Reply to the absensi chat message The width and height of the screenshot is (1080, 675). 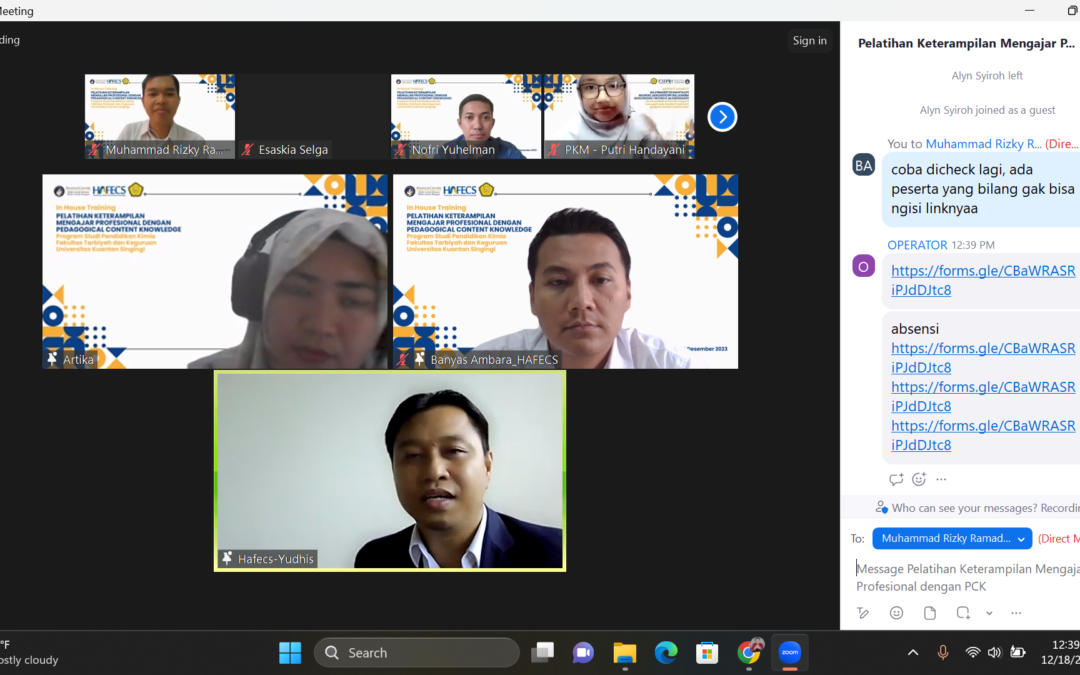895,479
